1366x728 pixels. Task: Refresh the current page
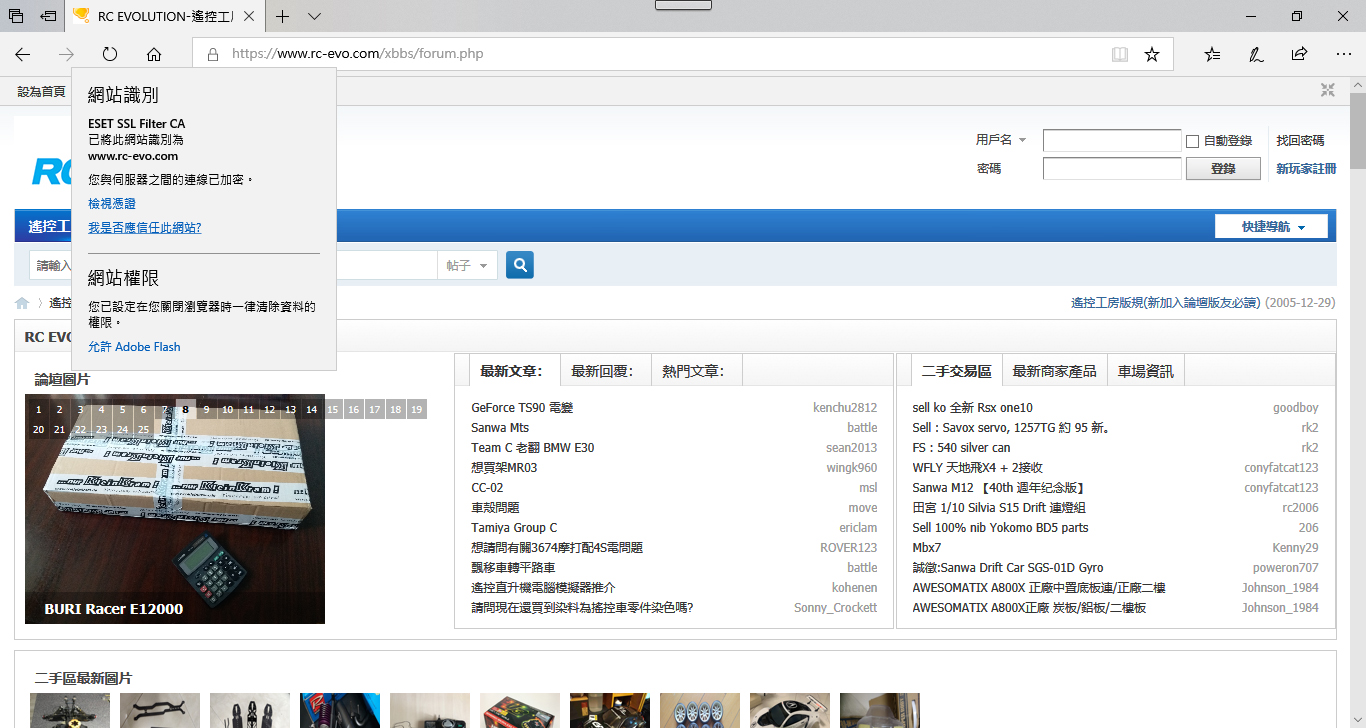[x=110, y=54]
